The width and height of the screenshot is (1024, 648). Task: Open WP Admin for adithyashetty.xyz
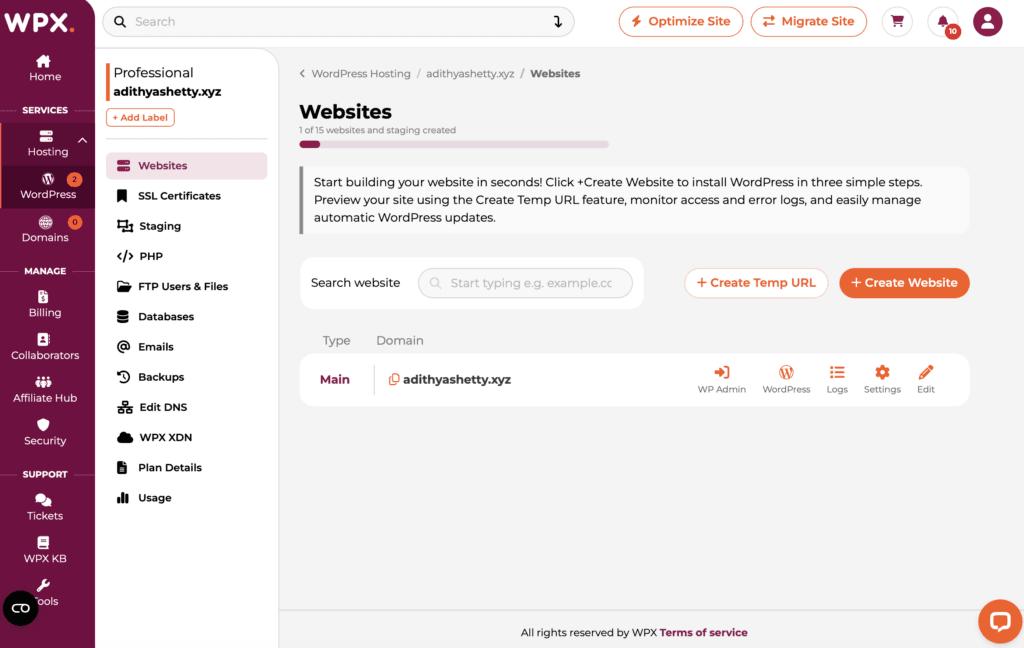click(722, 380)
